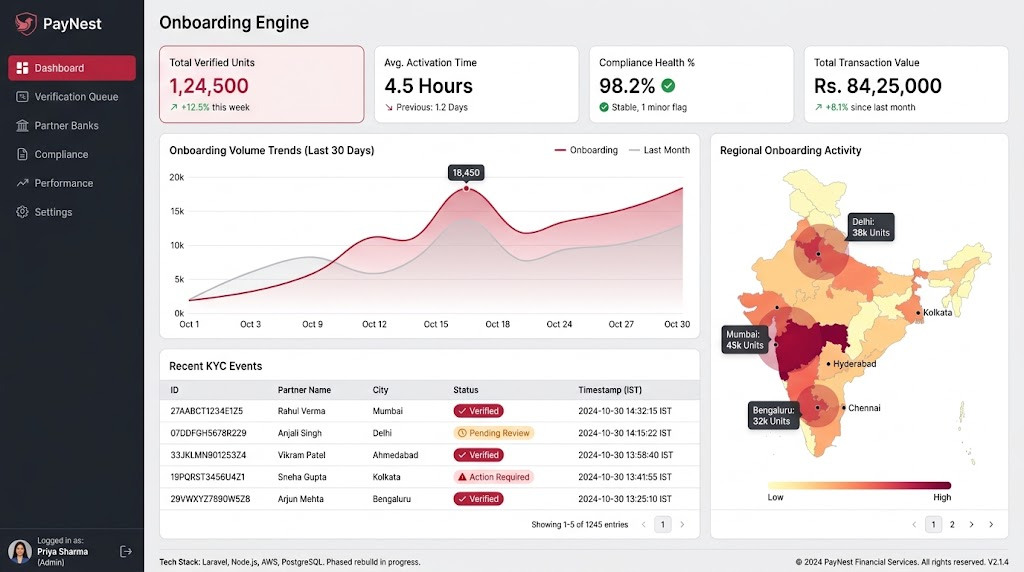Click the Mumbai 45k Units label
This screenshot has height=572, width=1024.
point(744,340)
